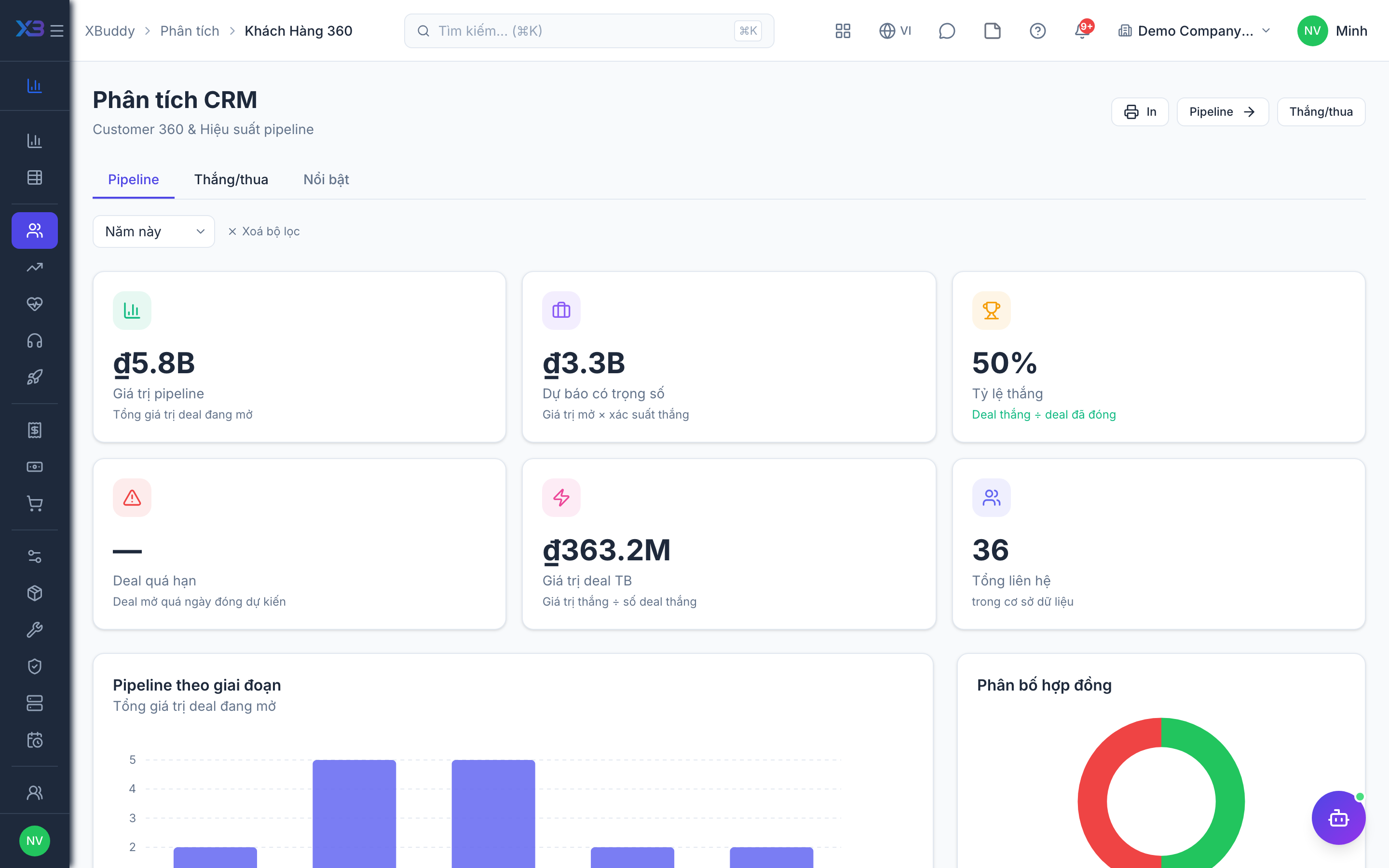This screenshot has width=1389, height=868.
Task: Go to Phân tích breadcrumb link
Action: pyautogui.click(x=190, y=31)
